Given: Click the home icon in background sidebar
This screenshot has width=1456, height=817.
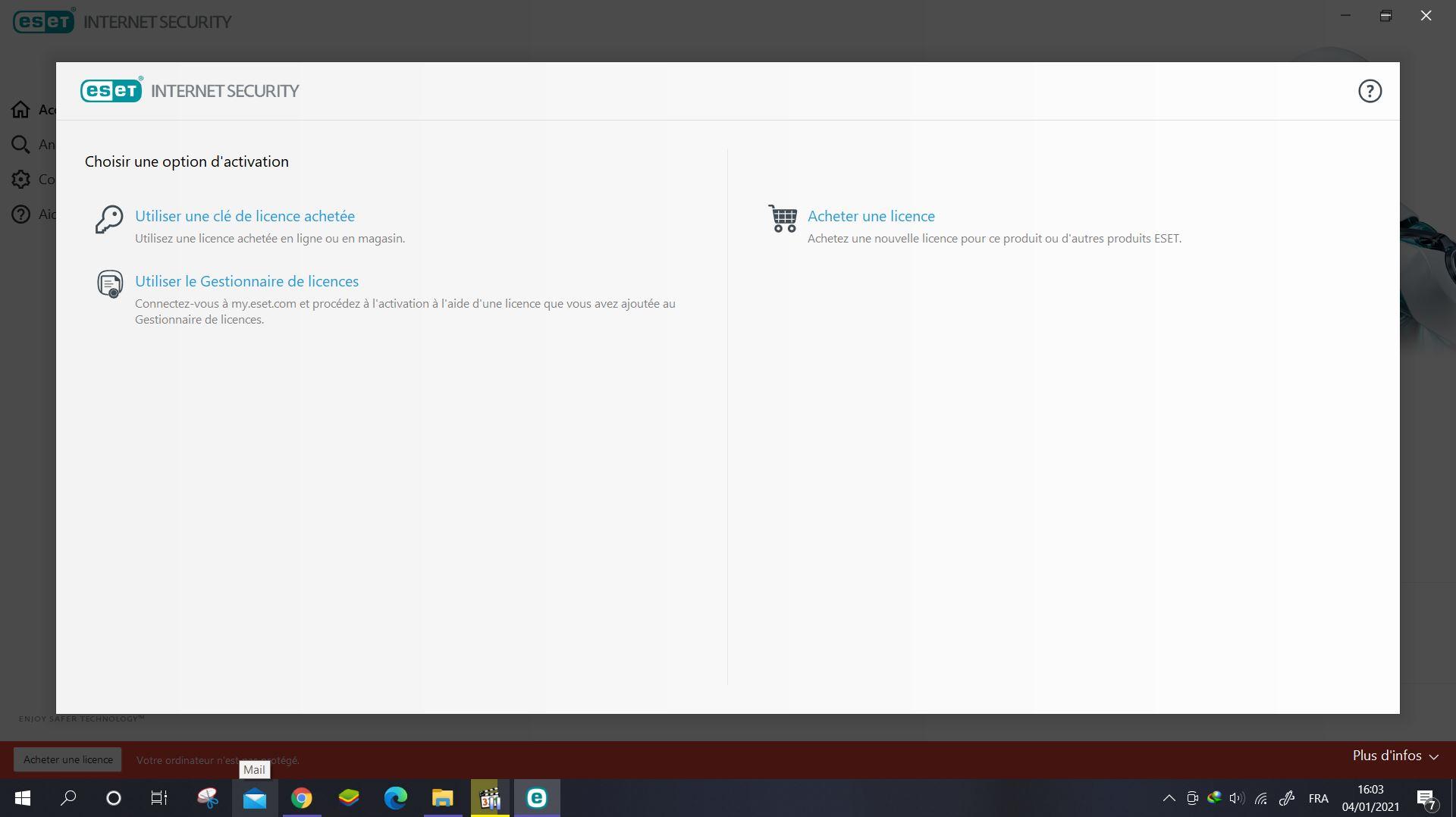Looking at the screenshot, I should [x=20, y=110].
